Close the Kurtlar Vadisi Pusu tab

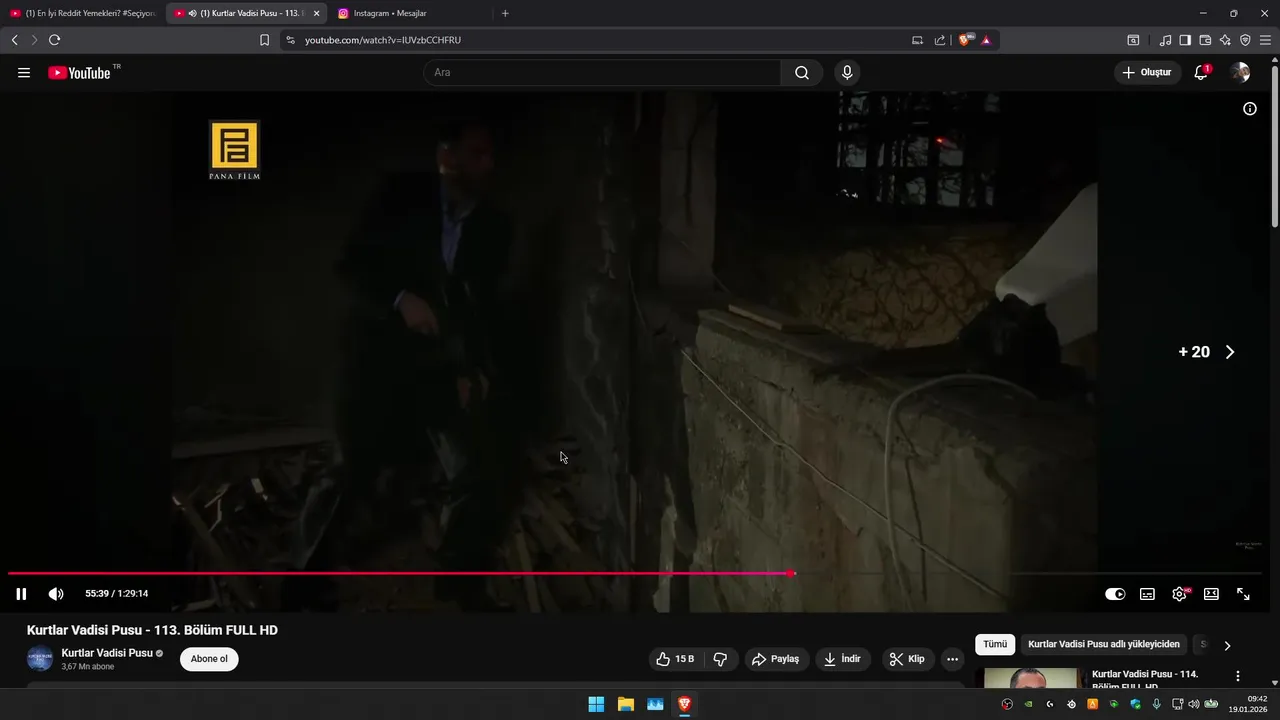316,13
